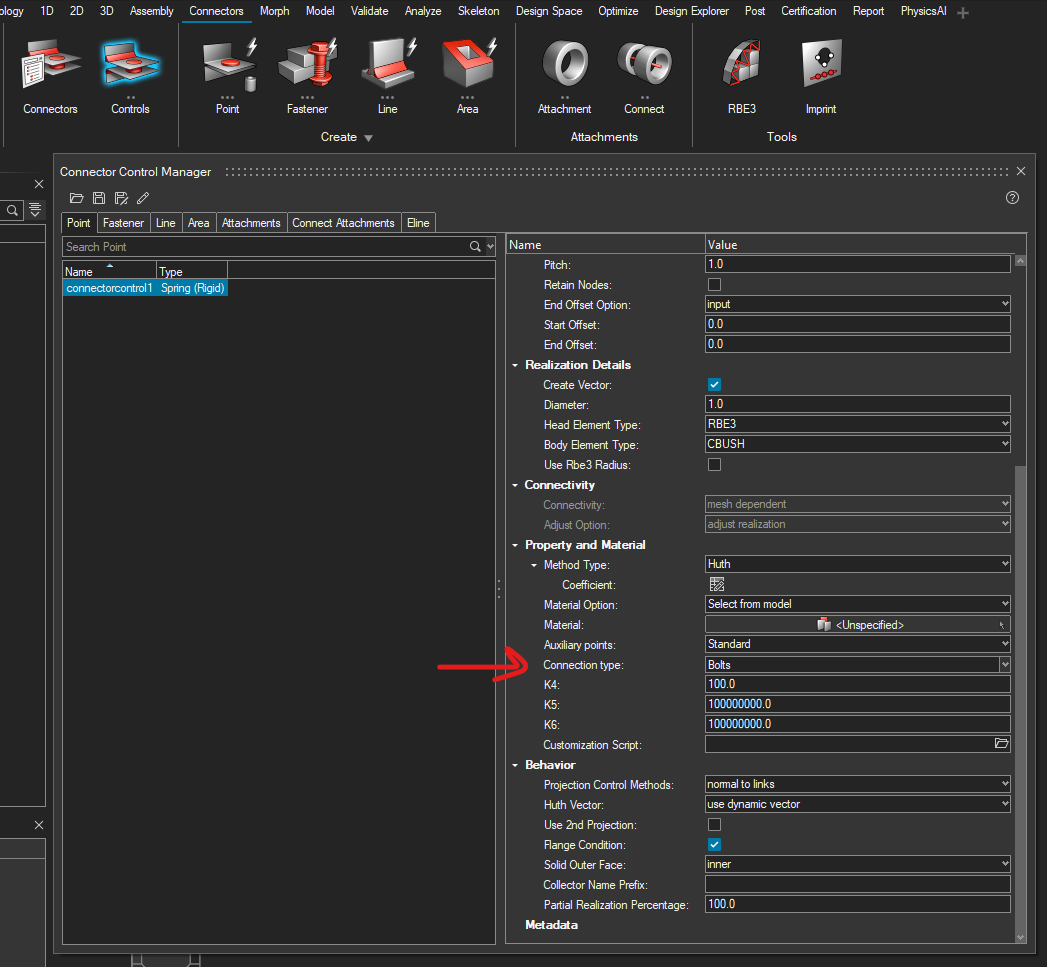Expand the Create group dropdown arrow
Image resolution: width=1047 pixels, height=967 pixels.
369,138
